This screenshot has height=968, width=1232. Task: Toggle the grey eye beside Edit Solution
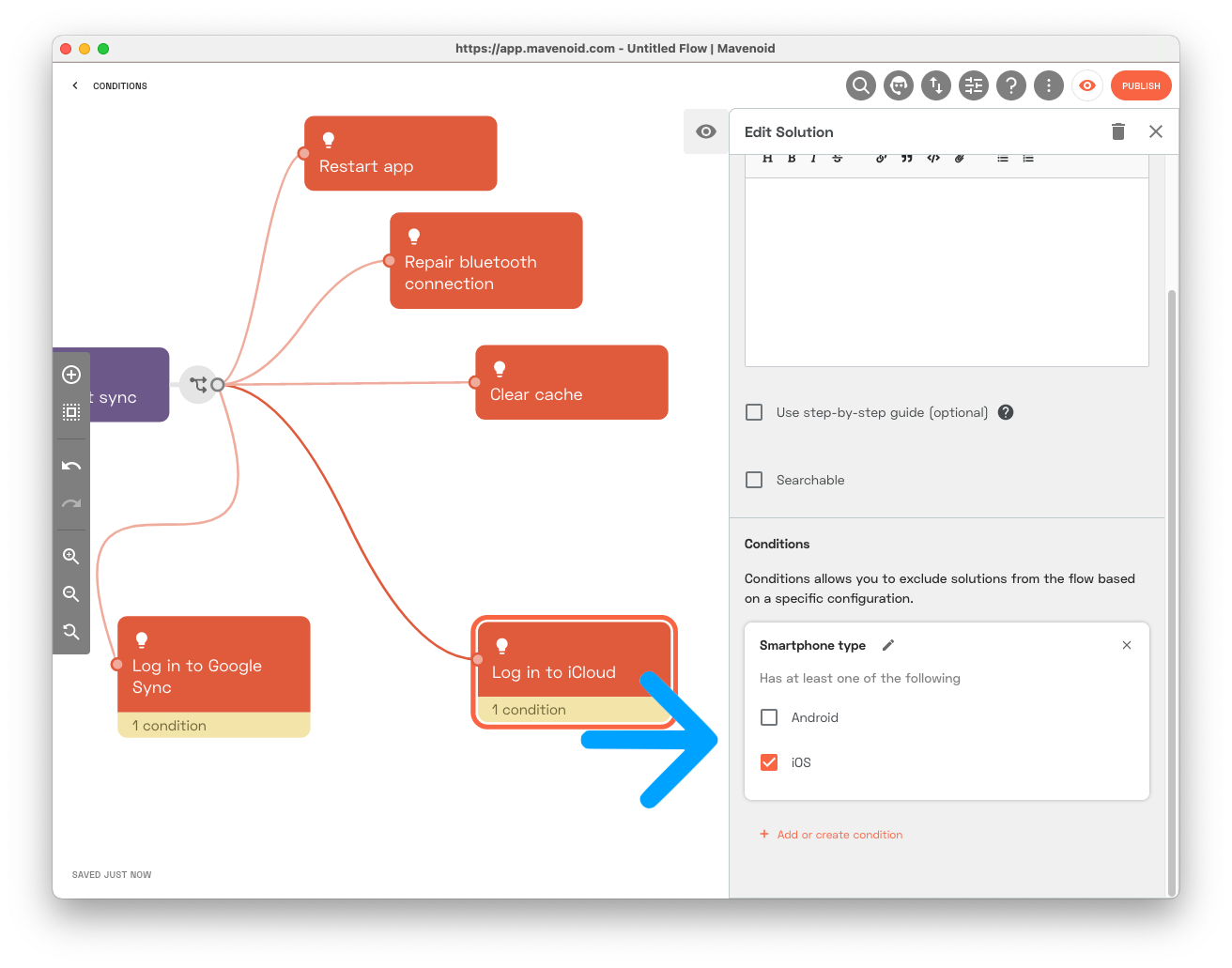pos(706,131)
